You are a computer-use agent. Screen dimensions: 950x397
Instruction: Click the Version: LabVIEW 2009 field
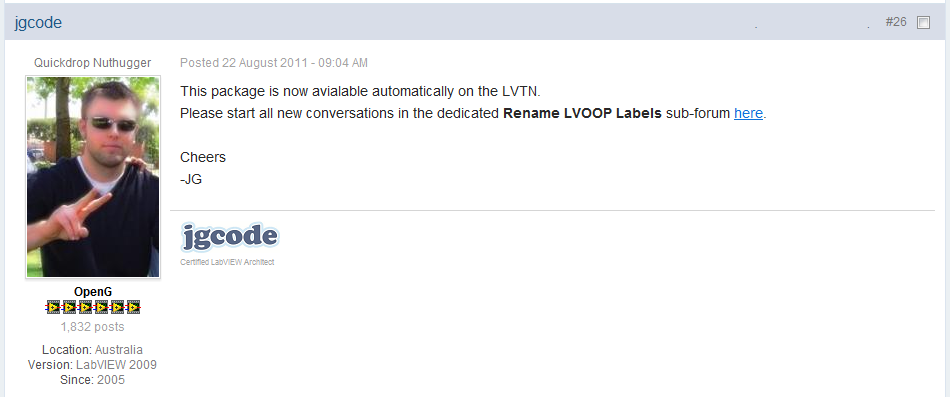point(93,365)
